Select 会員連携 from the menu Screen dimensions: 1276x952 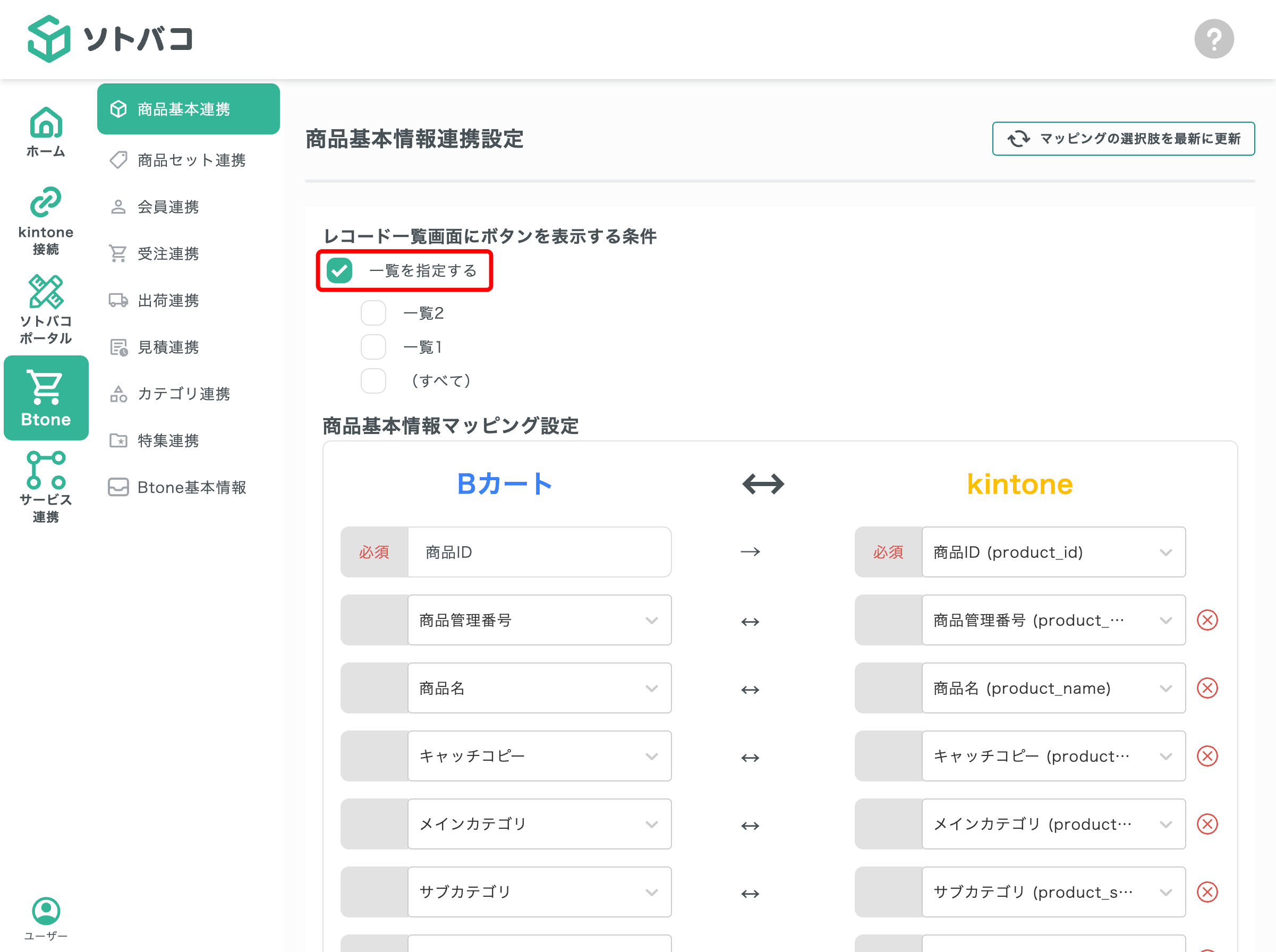coord(168,207)
